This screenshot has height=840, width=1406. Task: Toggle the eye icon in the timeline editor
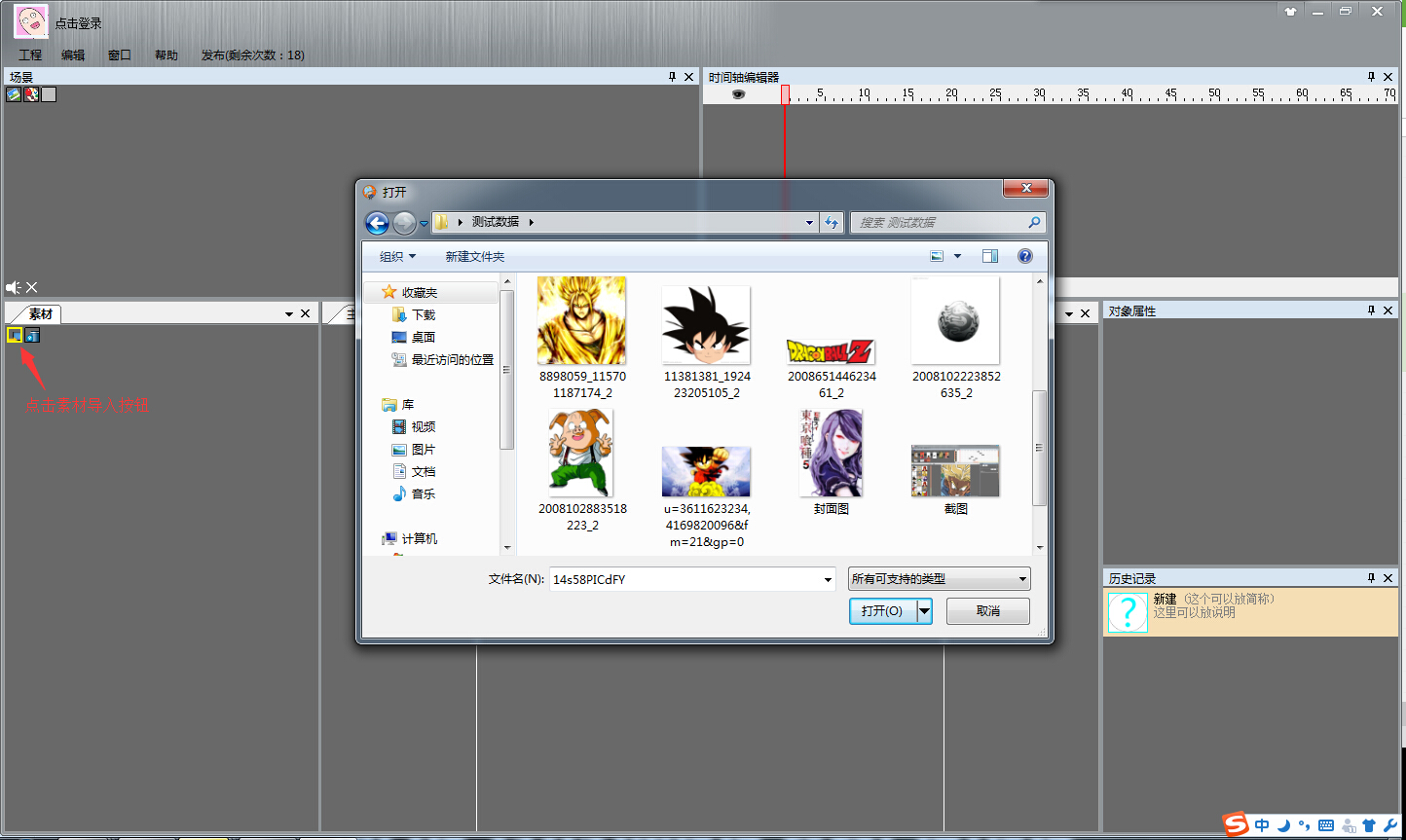[x=738, y=94]
